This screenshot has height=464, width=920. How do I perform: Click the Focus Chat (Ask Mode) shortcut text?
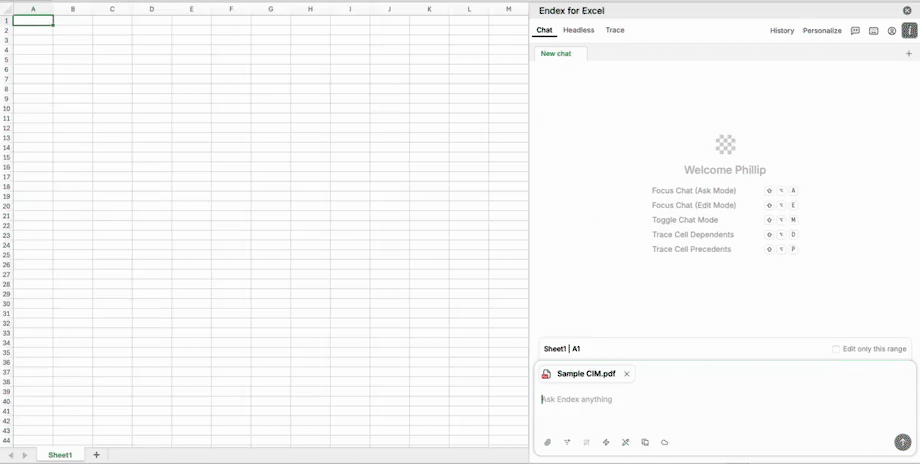point(694,191)
